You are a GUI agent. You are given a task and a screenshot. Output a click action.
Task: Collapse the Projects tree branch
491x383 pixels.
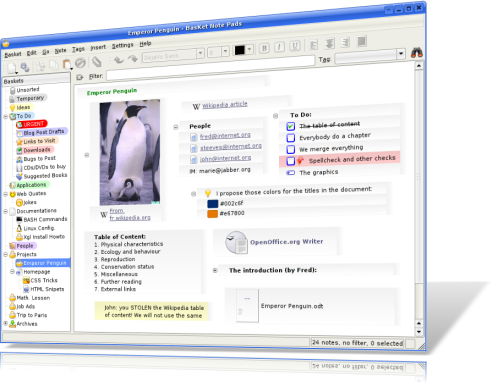(x=6, y=254)
